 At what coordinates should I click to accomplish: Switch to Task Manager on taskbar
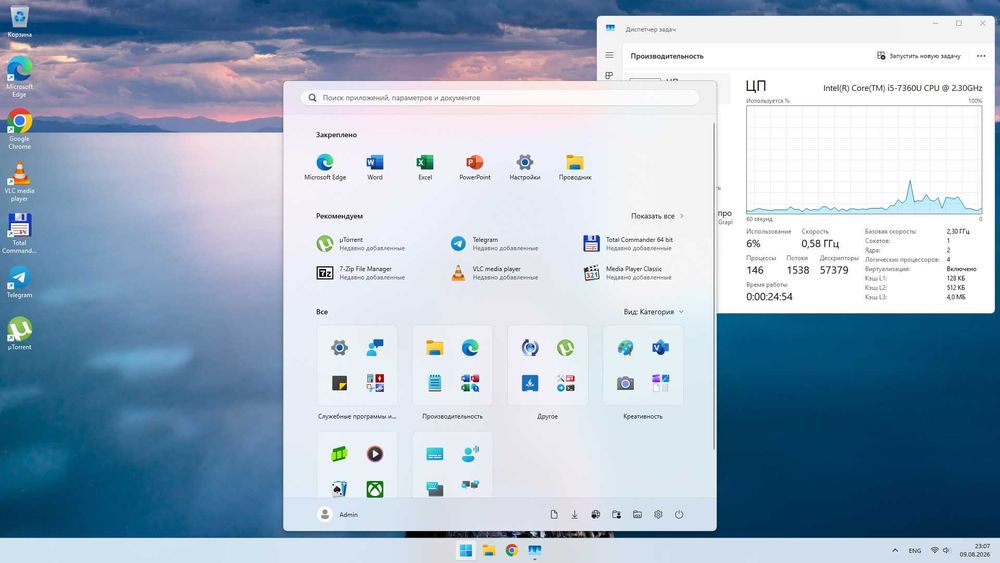click(x=534, y=550)
